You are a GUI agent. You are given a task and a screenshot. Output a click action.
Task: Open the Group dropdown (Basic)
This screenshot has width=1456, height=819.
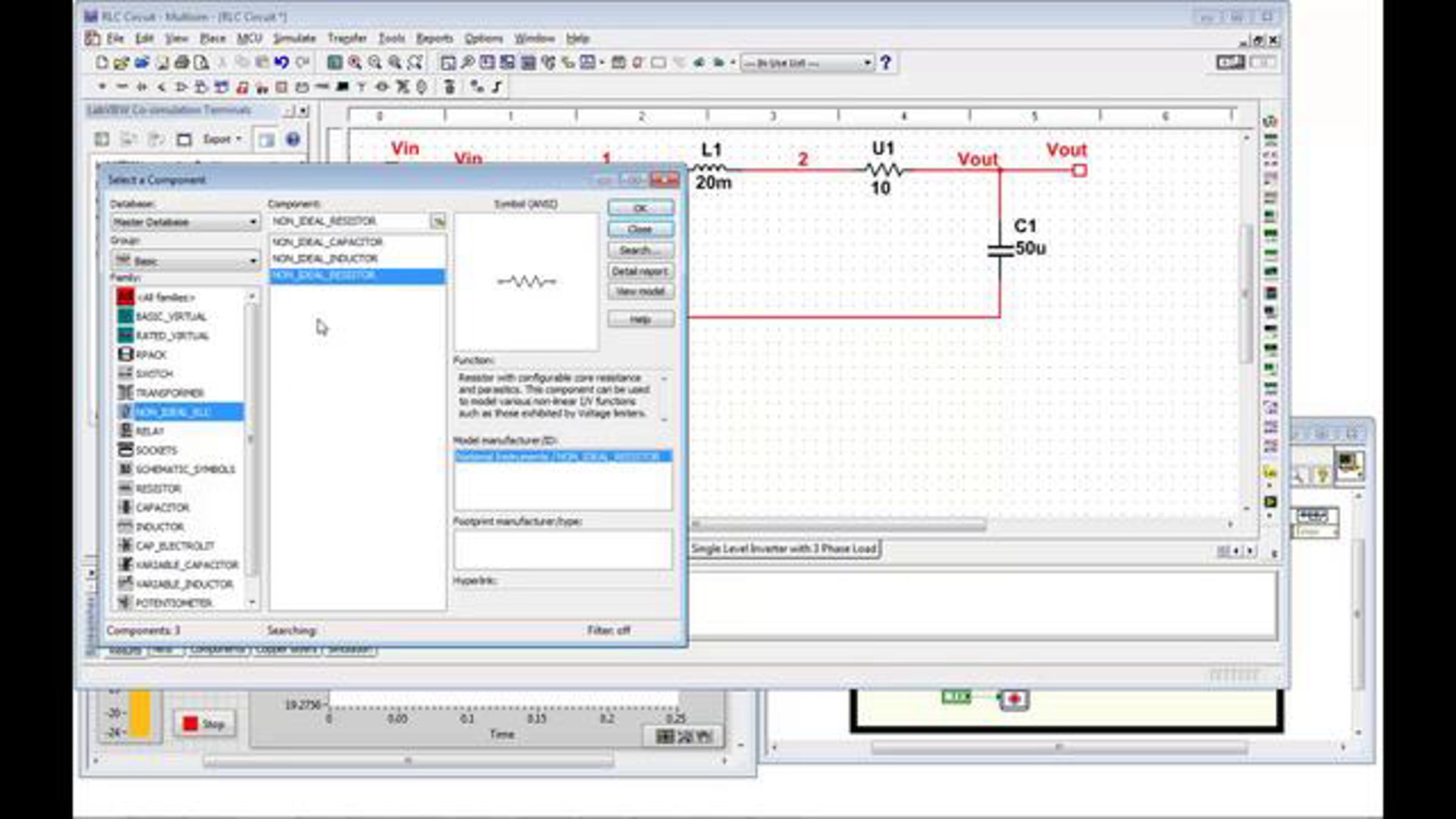pos(186,261)
